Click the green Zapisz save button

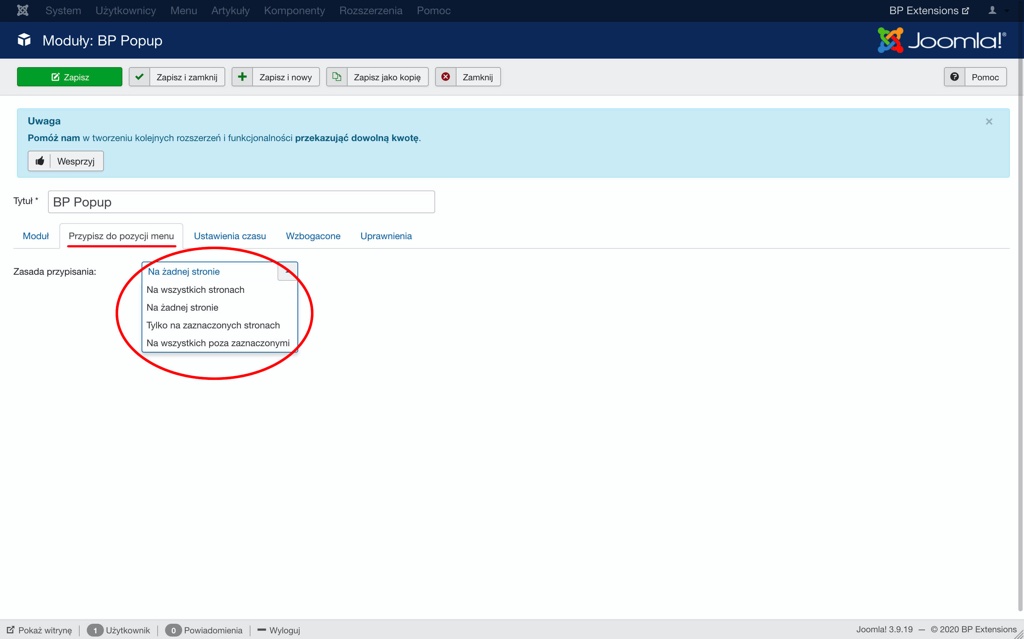(69, 77)
